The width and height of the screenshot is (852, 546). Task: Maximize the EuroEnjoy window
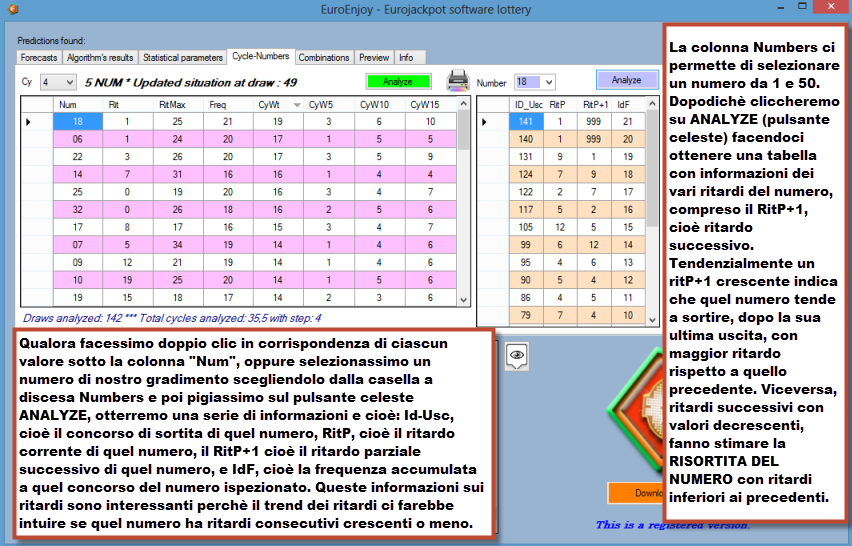click(803, 7)
